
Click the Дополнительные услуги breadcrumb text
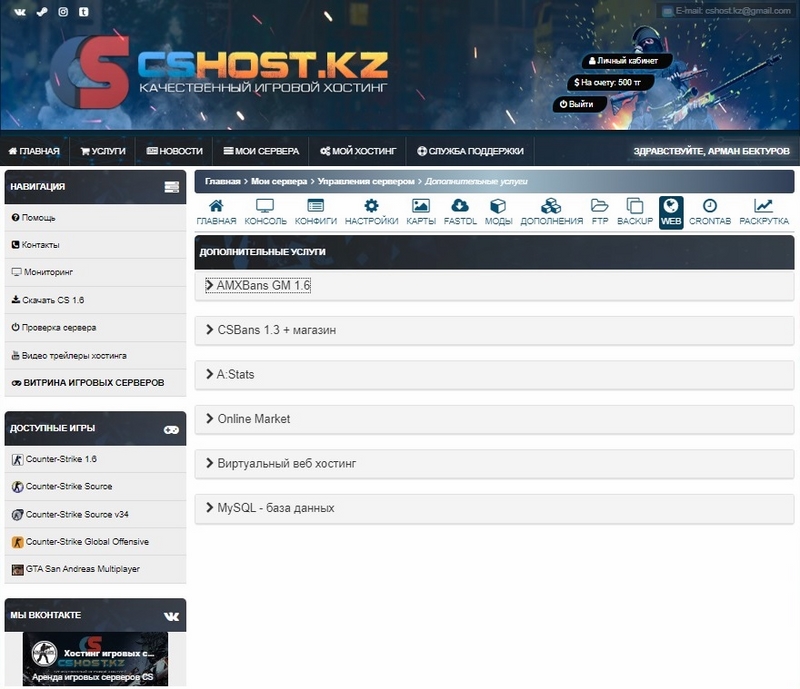[476, 181]
